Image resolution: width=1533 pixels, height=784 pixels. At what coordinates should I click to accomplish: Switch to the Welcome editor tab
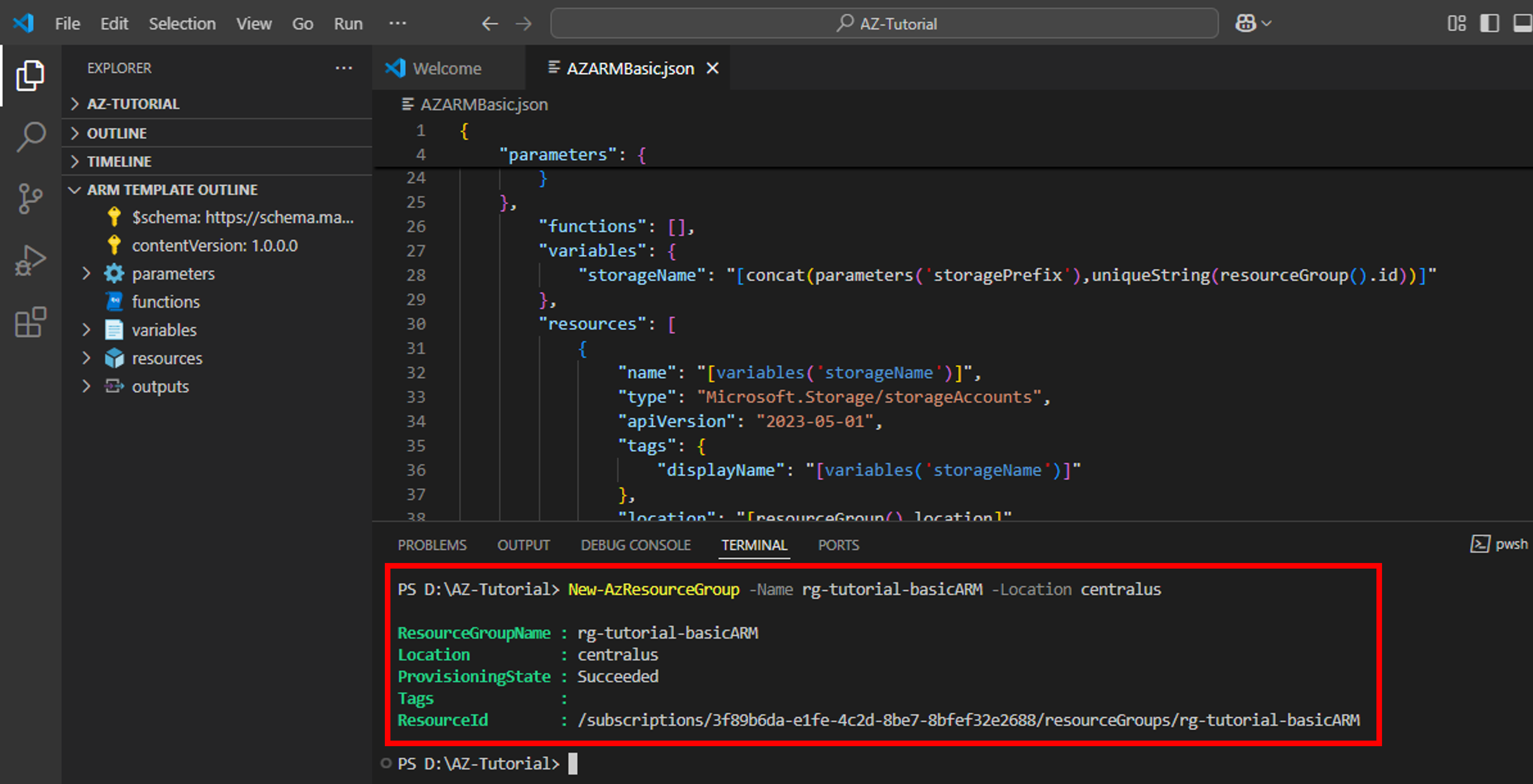click(x=446, y=68)
